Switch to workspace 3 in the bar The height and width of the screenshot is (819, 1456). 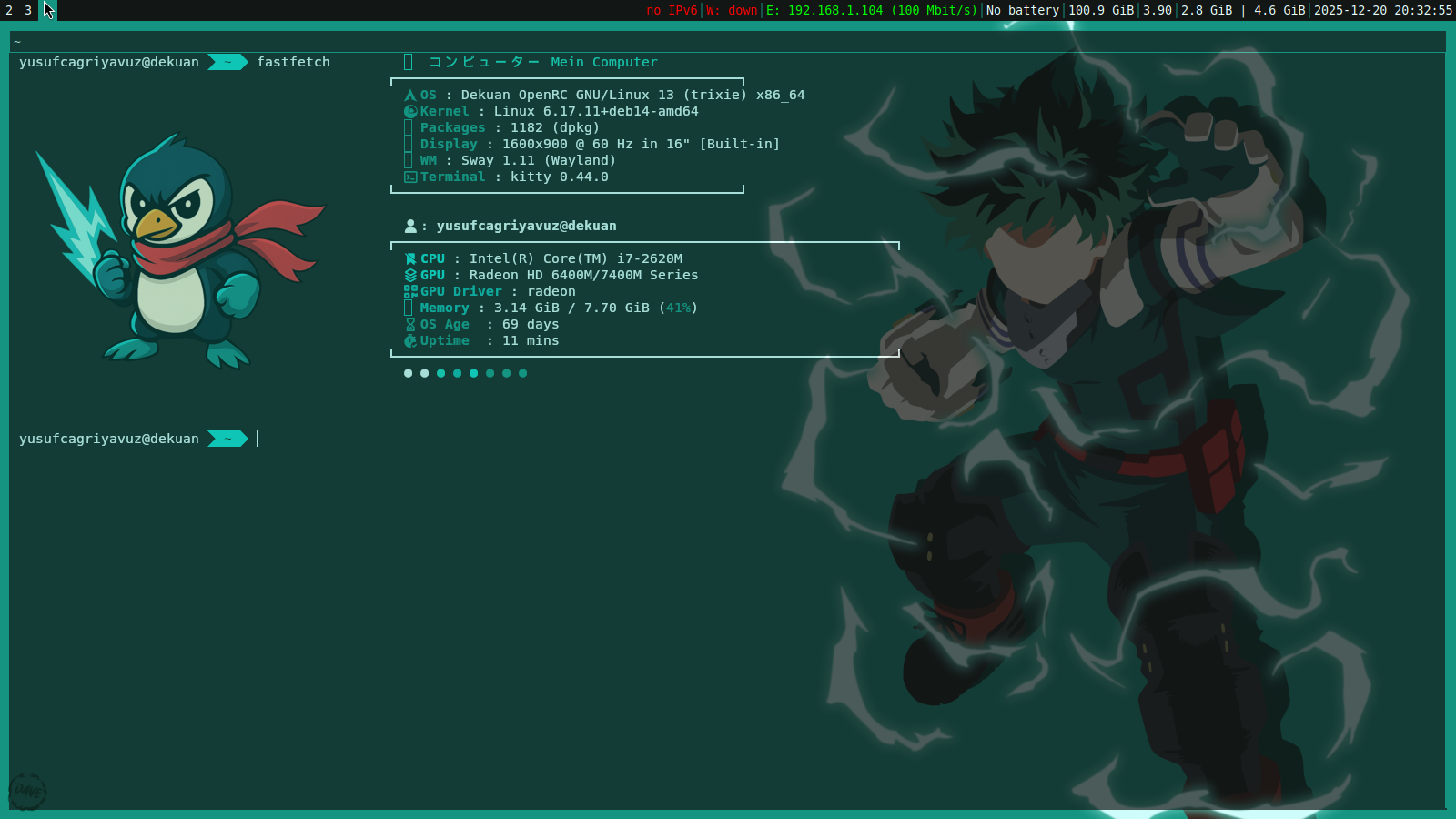28,10
